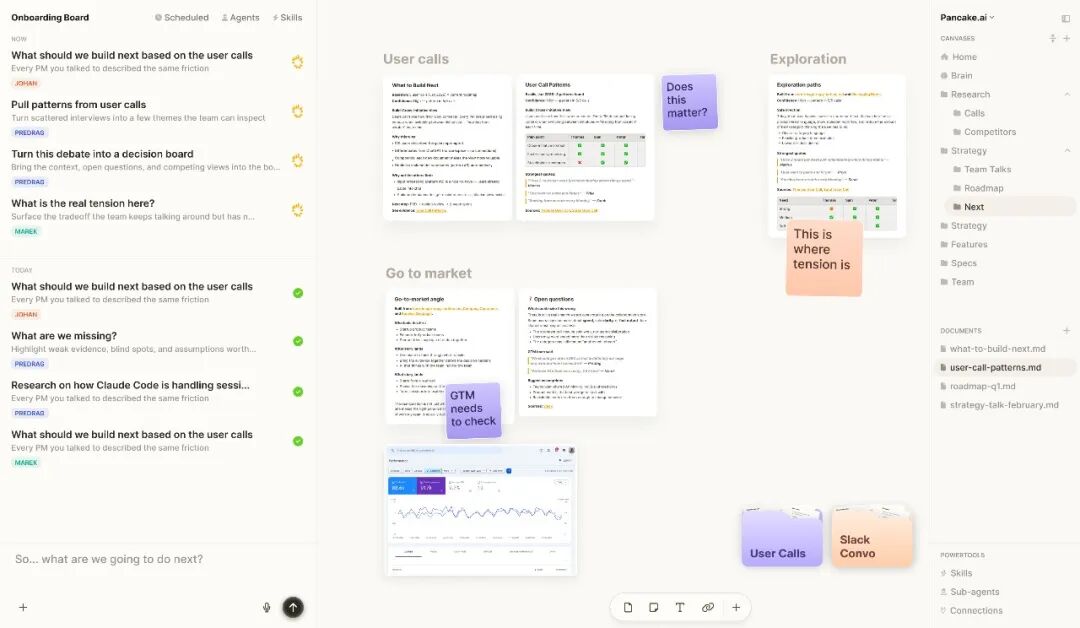Select the Does this matter sticky note
This screenshot has height=628, width=1080.
(689, 102)
